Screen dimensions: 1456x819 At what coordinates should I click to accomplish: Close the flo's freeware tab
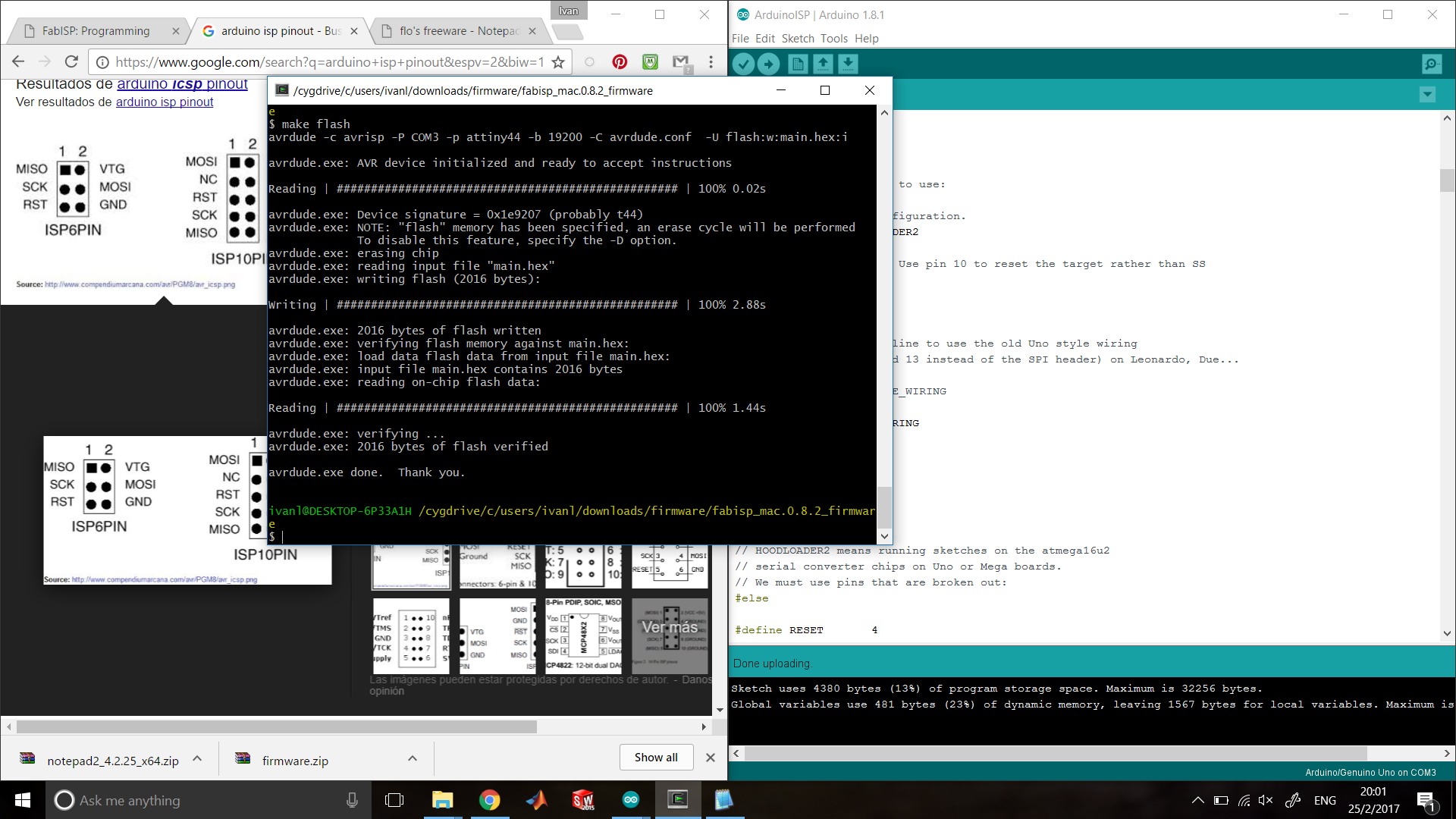[532, 31]
